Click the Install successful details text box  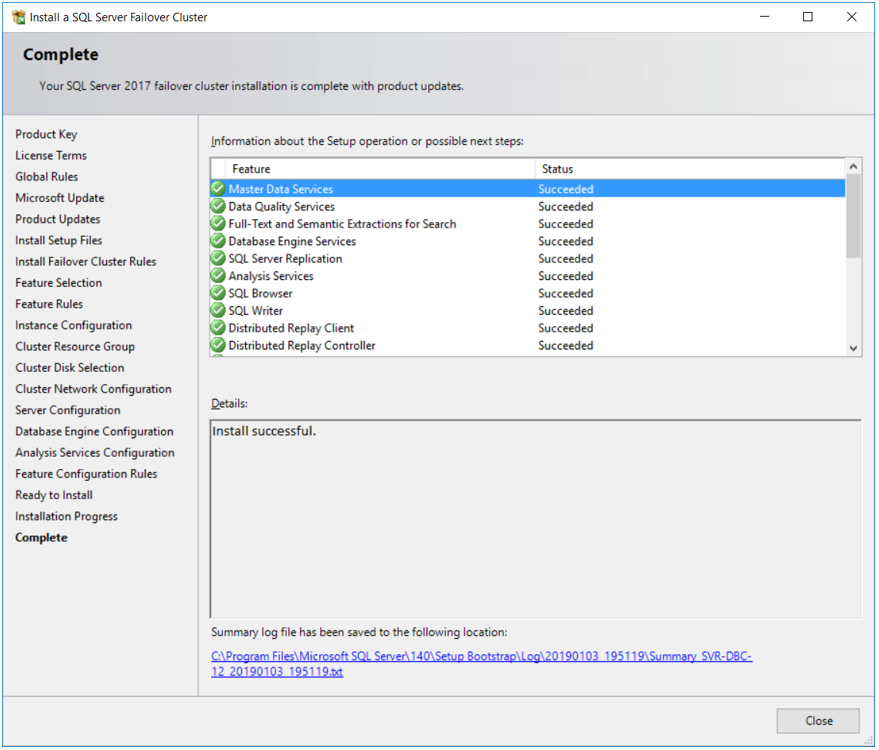(535, 518)
